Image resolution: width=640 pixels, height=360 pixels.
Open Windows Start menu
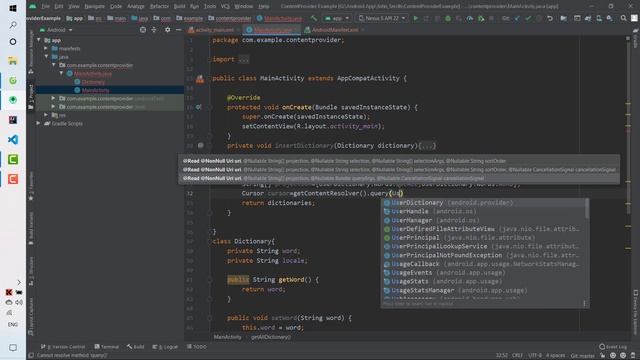[x=13, y=7]
